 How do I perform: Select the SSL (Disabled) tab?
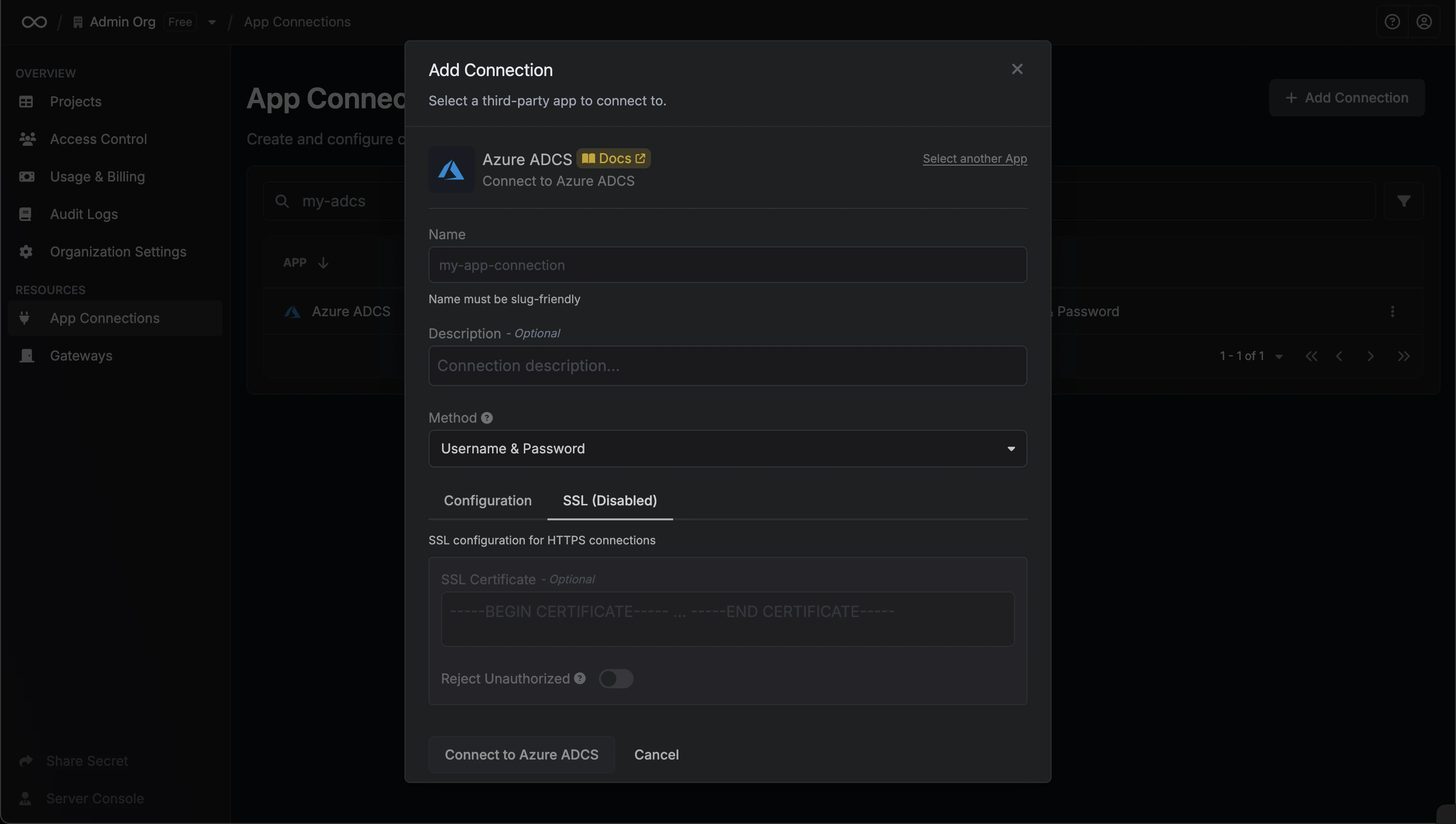coord(610,501)
